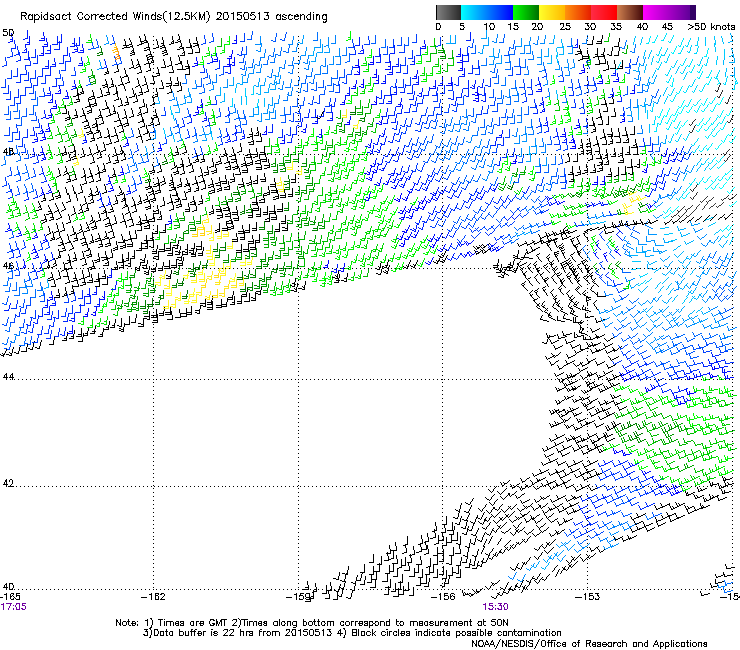Click the longitude label '-156'
The width and height of the screenshot is (740, 650).
[x=443, y=597]
